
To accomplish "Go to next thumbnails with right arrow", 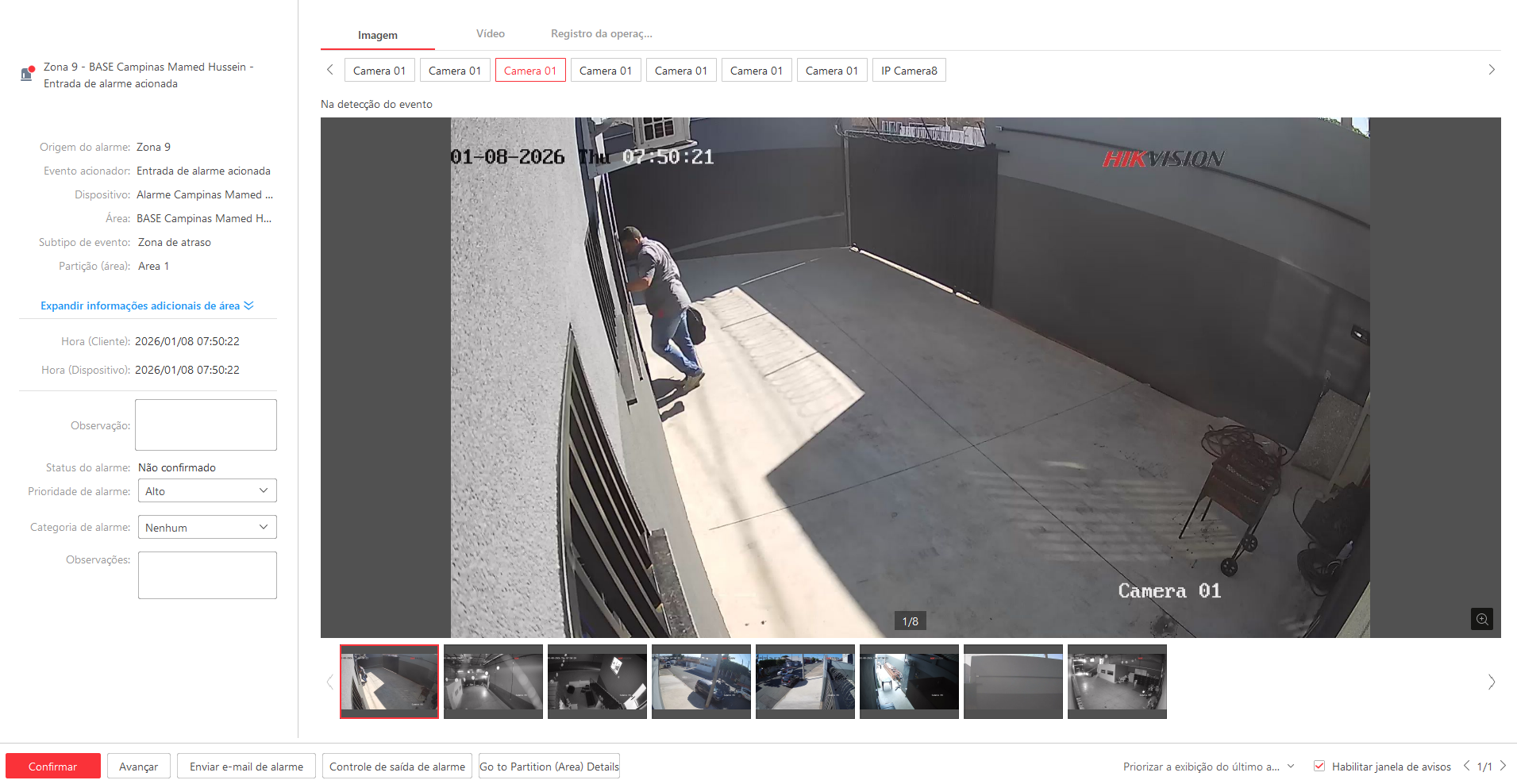I will pyautogui.click(x=1491, y=682).
